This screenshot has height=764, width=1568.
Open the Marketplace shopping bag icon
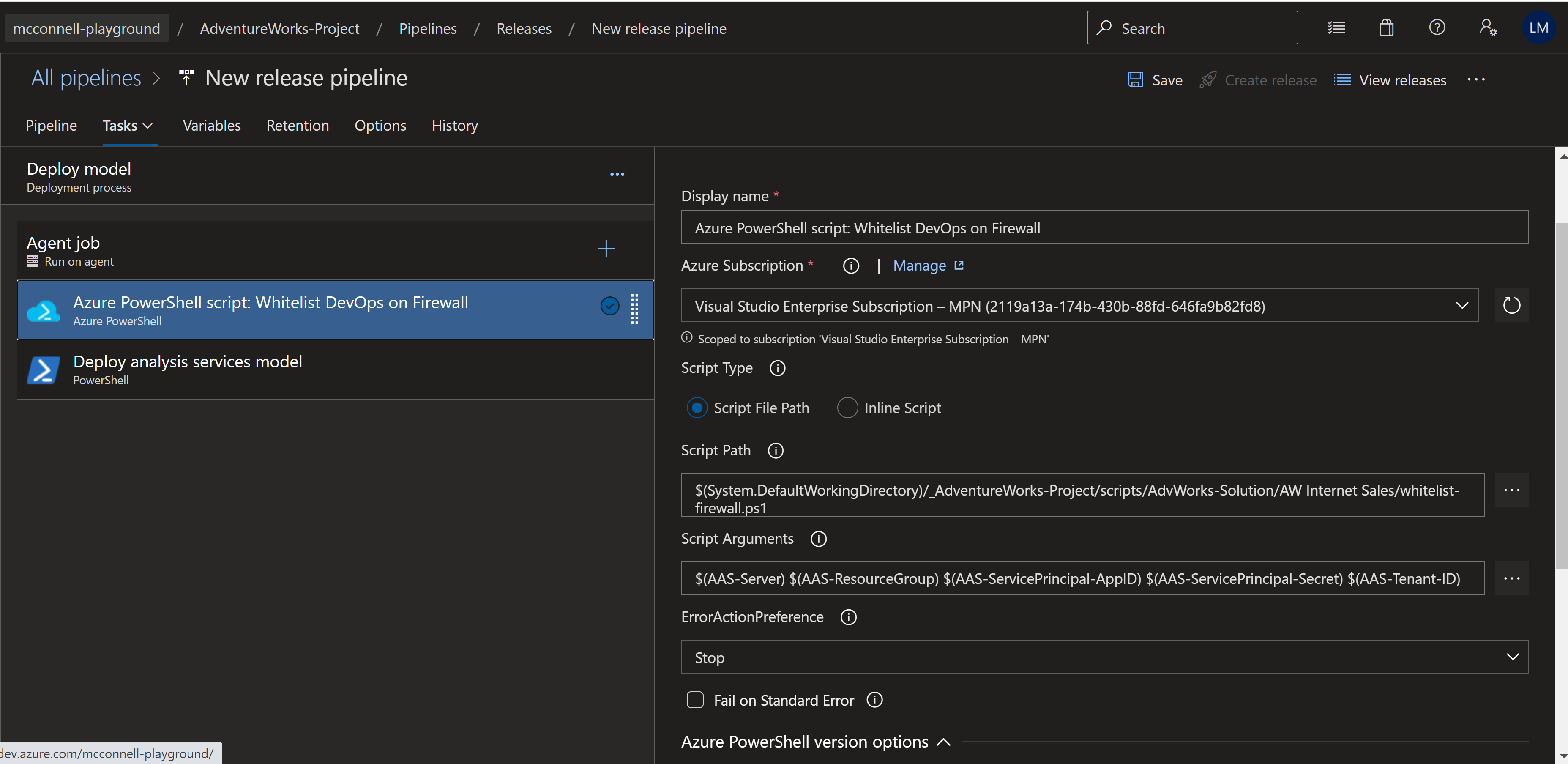pos(1386,28)
